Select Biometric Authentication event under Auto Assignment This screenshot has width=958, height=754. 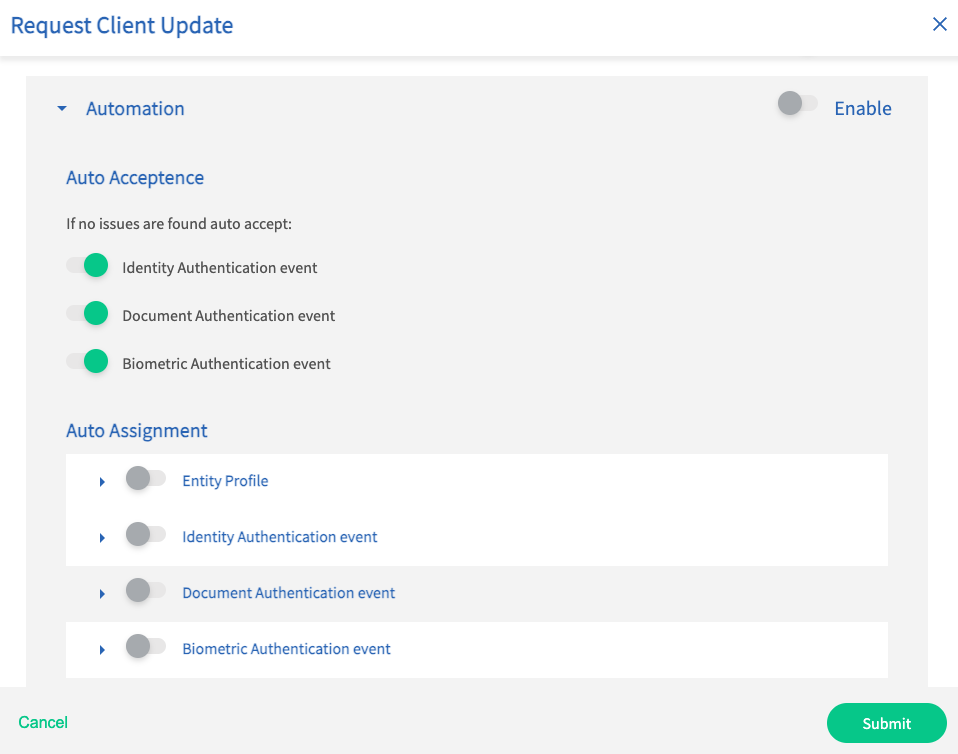286,649
